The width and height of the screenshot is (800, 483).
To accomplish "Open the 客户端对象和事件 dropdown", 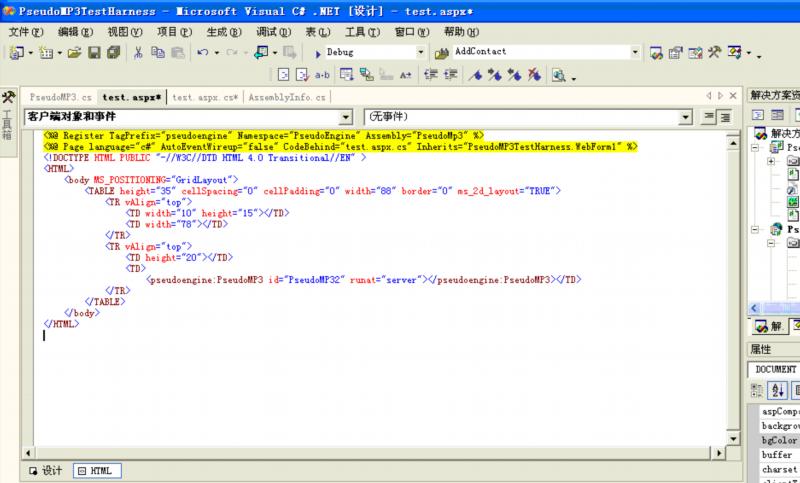I will (x=346, y=117).
